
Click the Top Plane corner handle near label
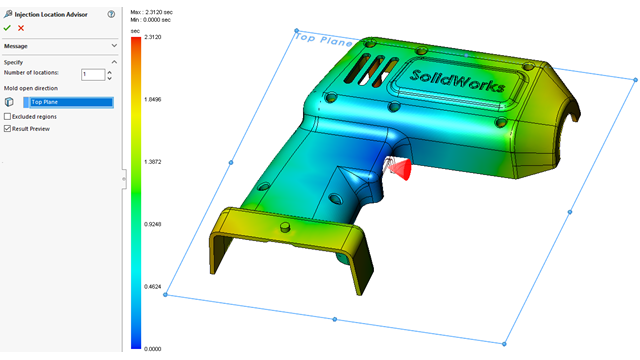point(297,31)
